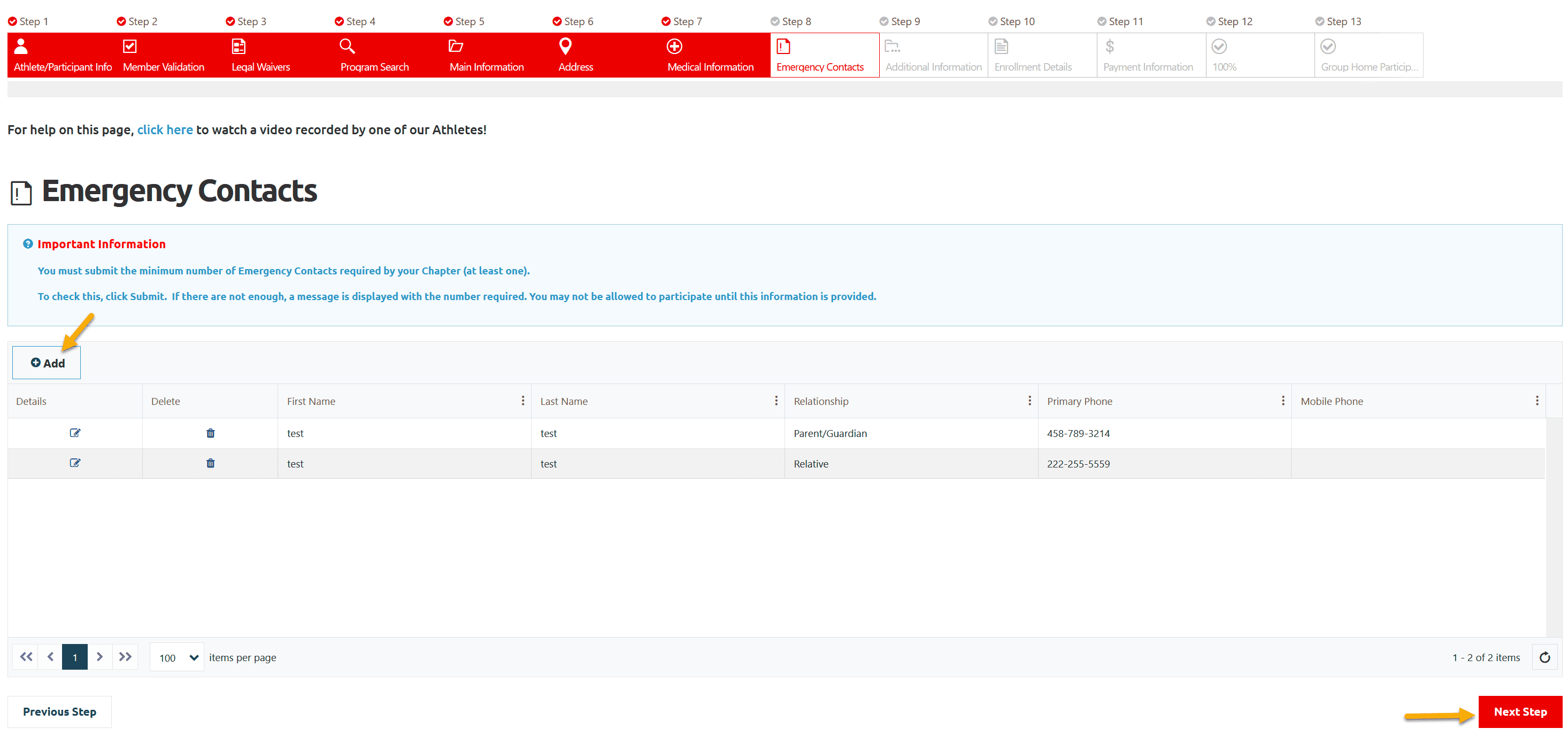Refresh the emergency contacts grid
The width and height of the screenshot is (1568, 736).
click(x=1545, y=657)
